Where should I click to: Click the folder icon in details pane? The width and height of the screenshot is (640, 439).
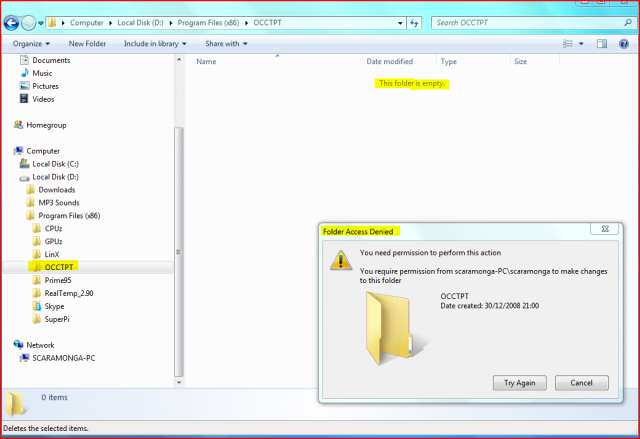pyautogui.click(x=15, y=404)
